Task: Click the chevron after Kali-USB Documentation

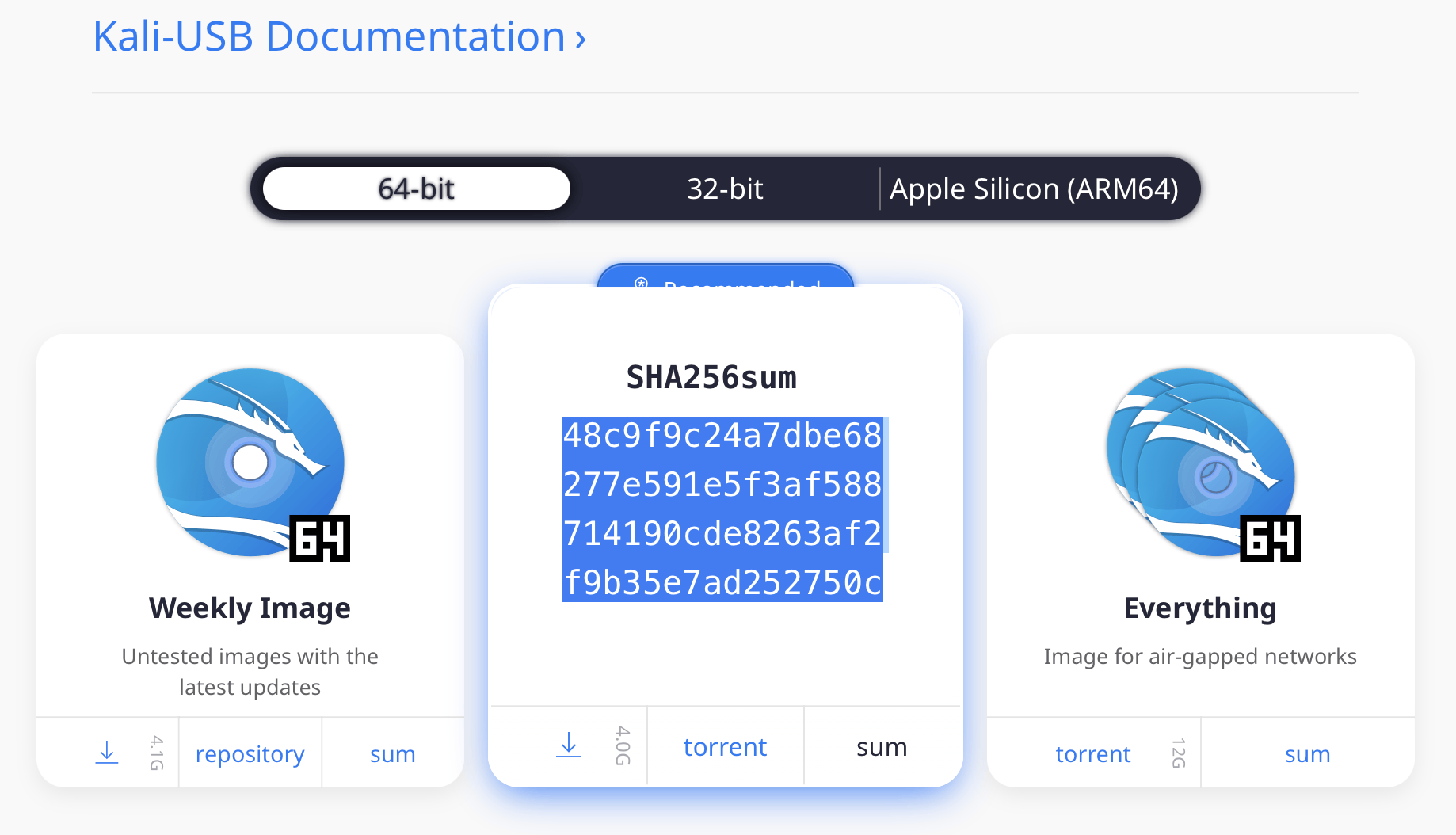Action: [x=581, y=39]
